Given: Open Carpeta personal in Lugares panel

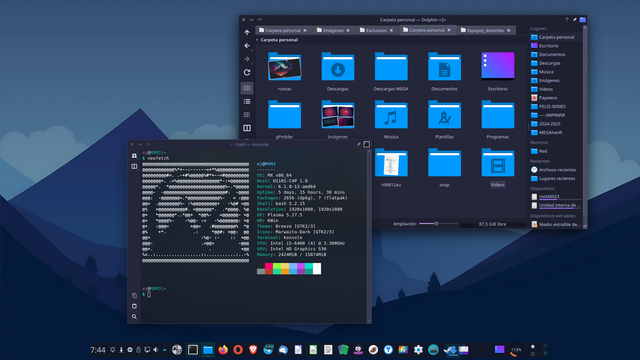Looking at the screenshot, I should 556,37.
